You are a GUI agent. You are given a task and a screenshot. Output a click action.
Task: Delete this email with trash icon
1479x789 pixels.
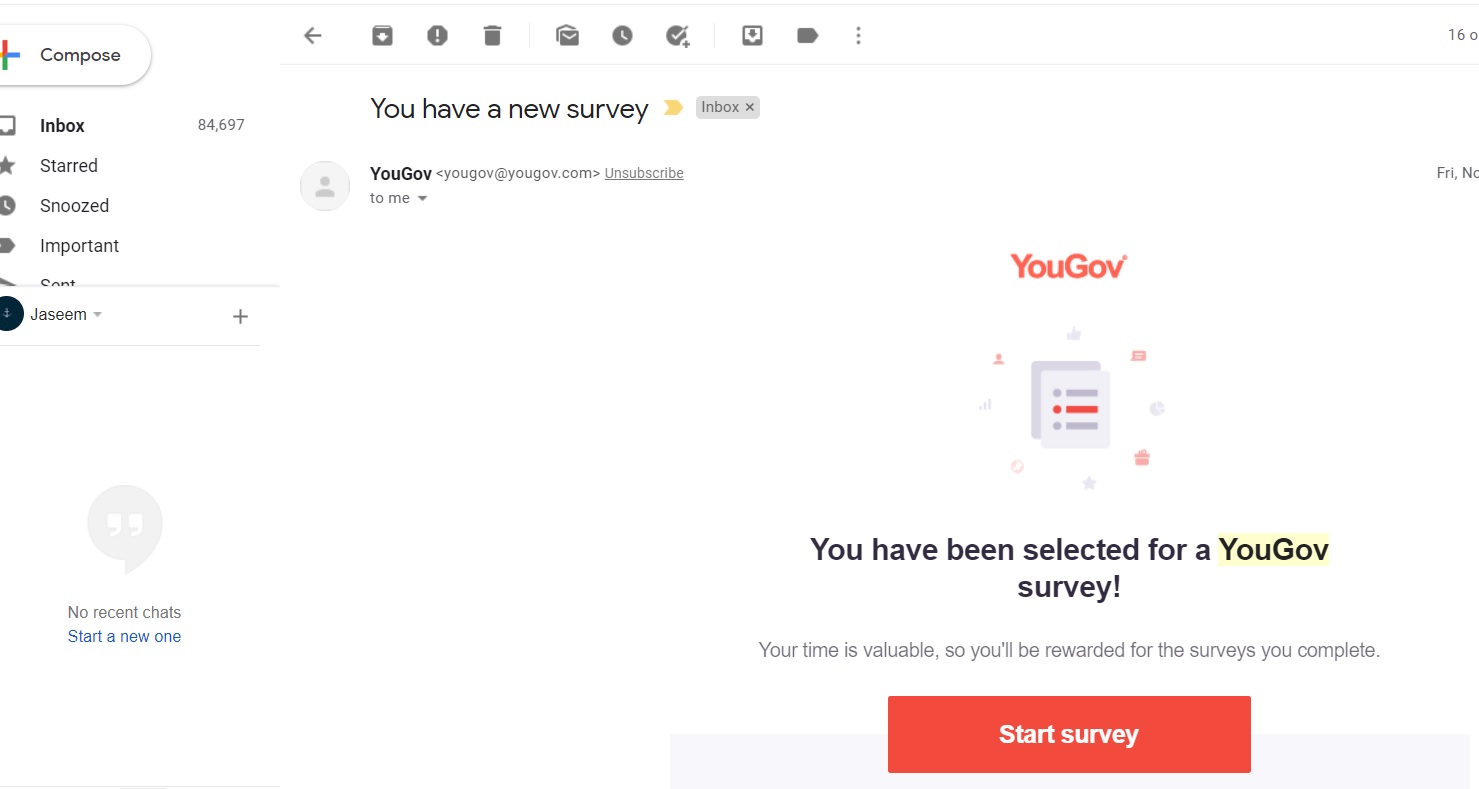[492, 36]
